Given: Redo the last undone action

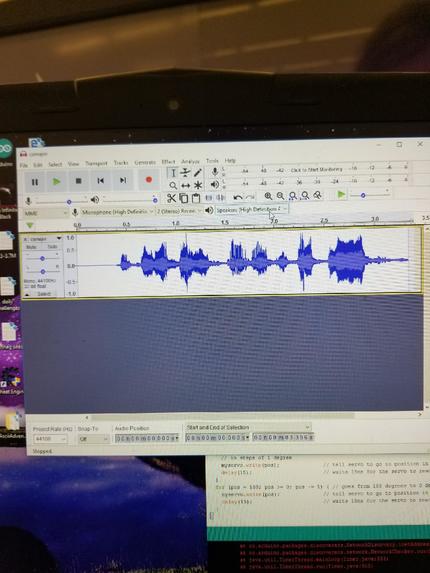Looking at the screenshot, I should pos(250,197).
